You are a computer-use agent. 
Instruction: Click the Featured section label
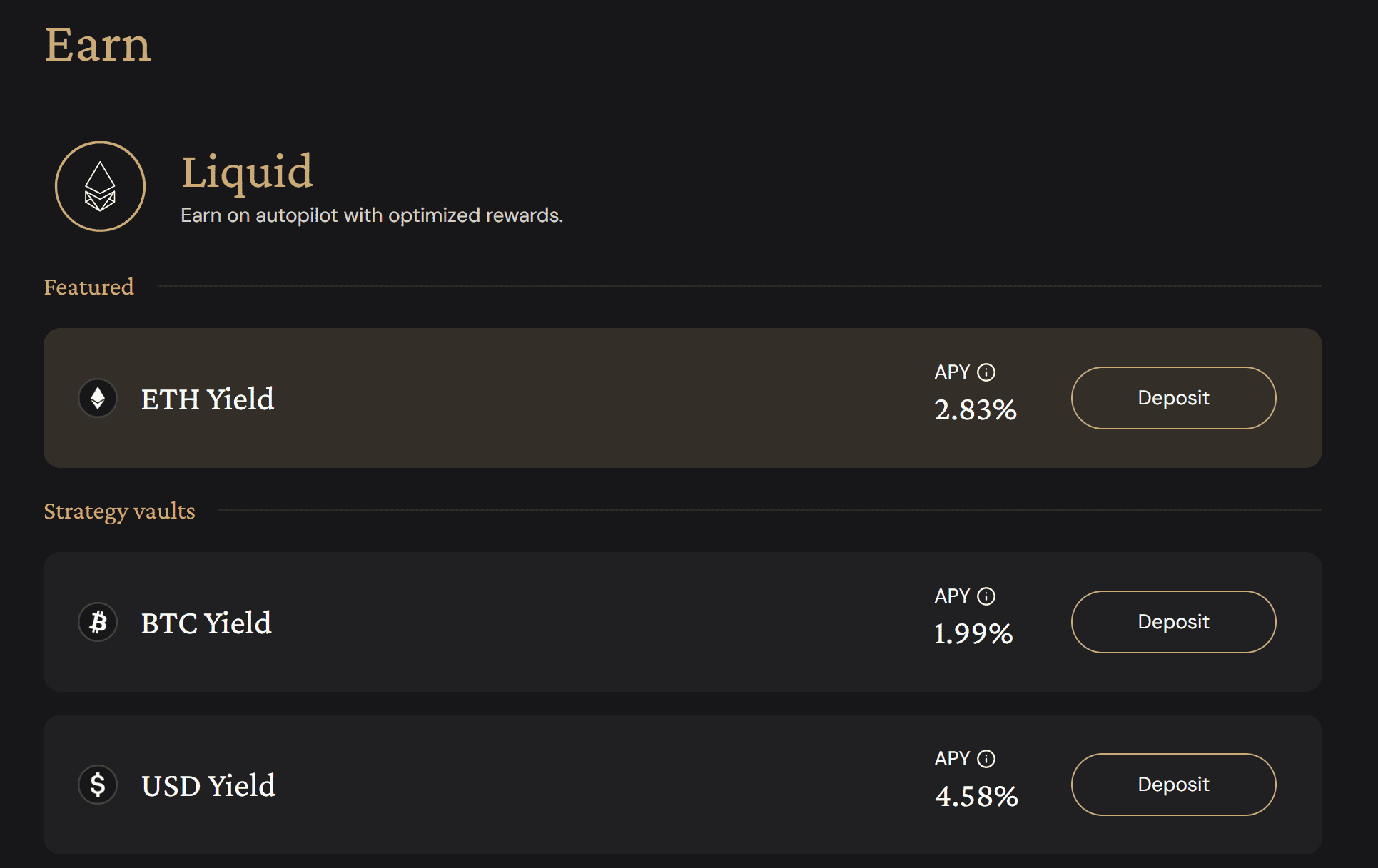pos(89,287)
